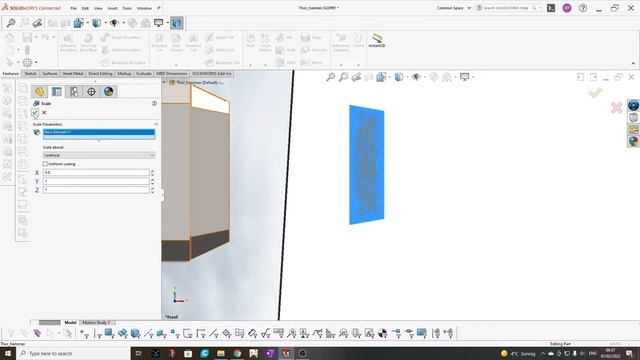640x360 pixels.
Task: Switch to FeatureManager design tree tab
Action: coord(40,91)
